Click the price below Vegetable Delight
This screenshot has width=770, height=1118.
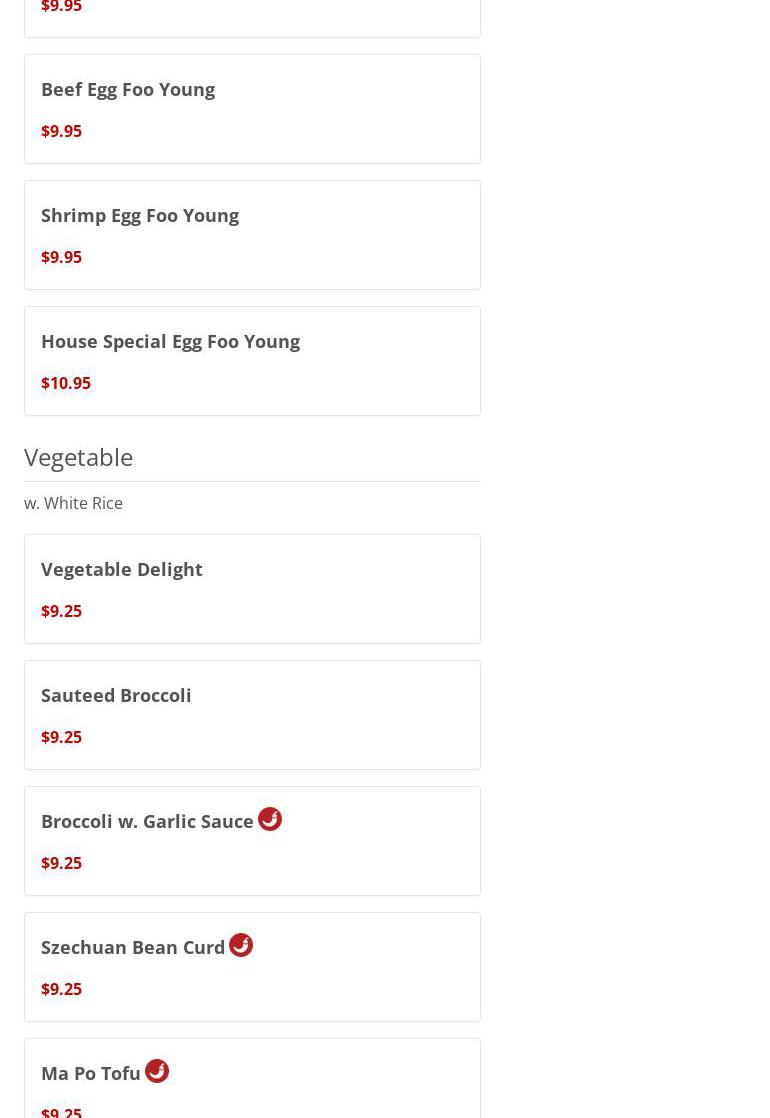(61, 611)
